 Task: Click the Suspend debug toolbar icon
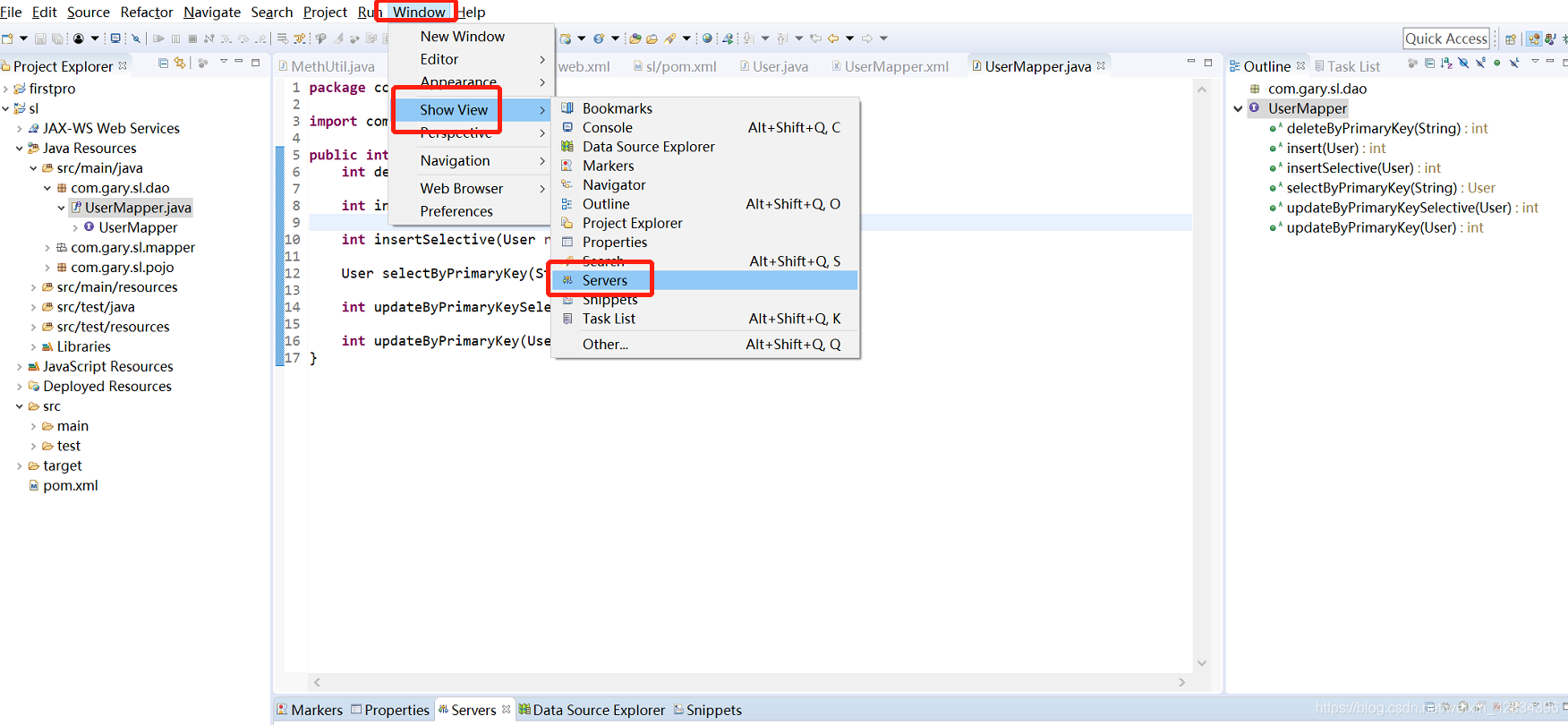pyautogui.click(x=175, y=38)
